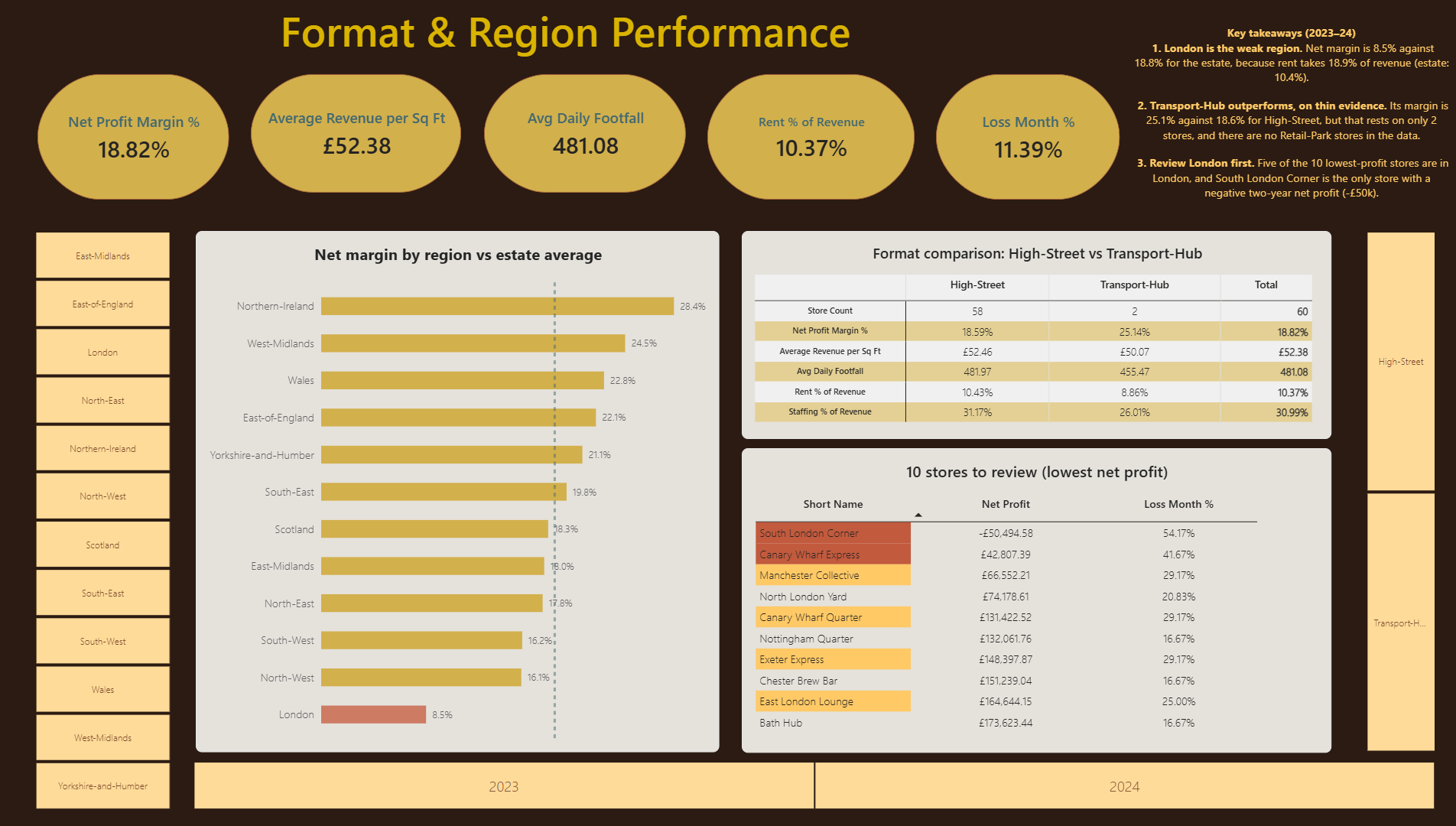Filter to South-West region
1456x826 pixels.
coord(102,641)
